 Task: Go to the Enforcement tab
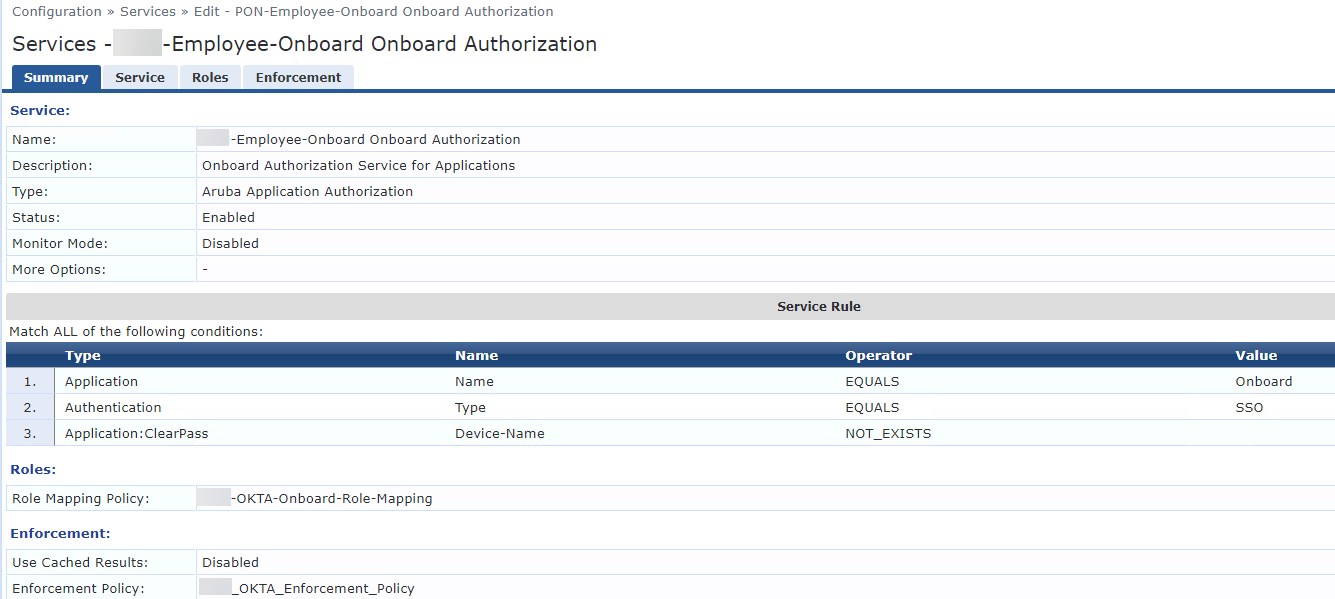[x=298, y=78]
